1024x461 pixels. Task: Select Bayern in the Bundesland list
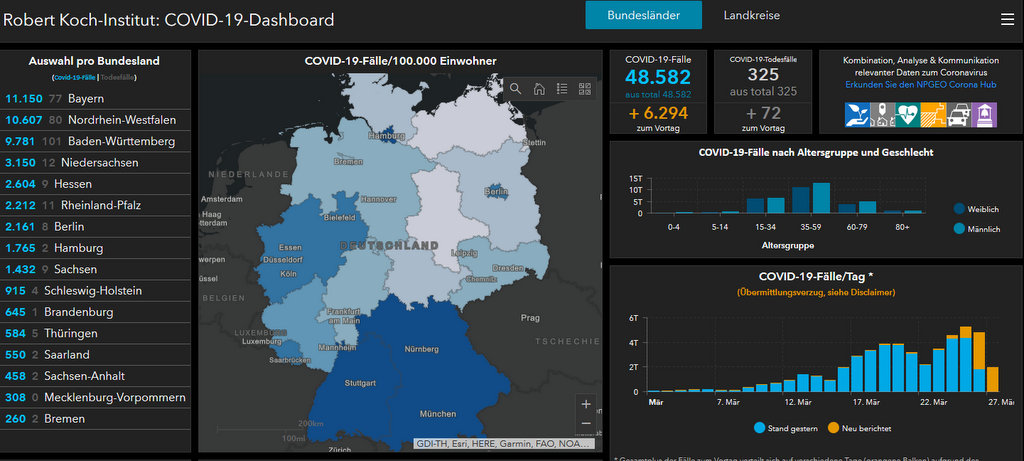coord(86,99)
